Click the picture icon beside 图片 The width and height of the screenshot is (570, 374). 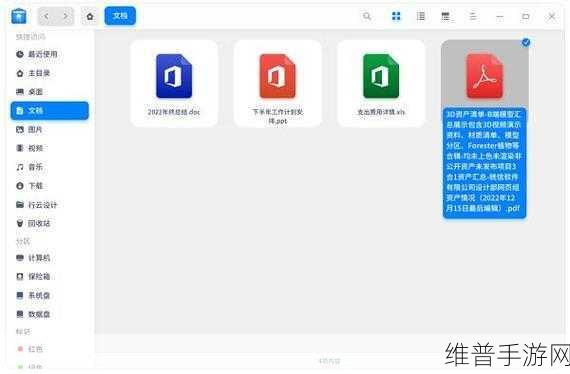(x=20, y=129)
